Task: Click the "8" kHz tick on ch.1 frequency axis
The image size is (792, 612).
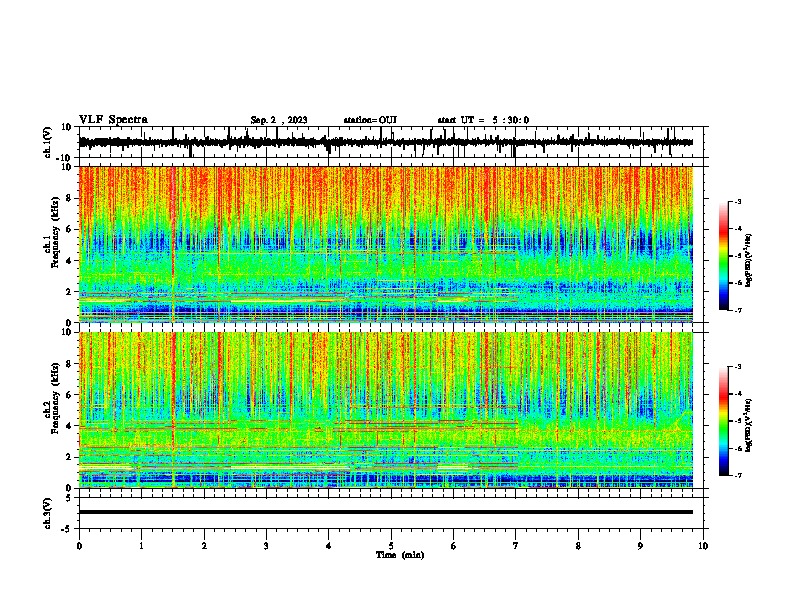Action: click(x=70, y=198)
